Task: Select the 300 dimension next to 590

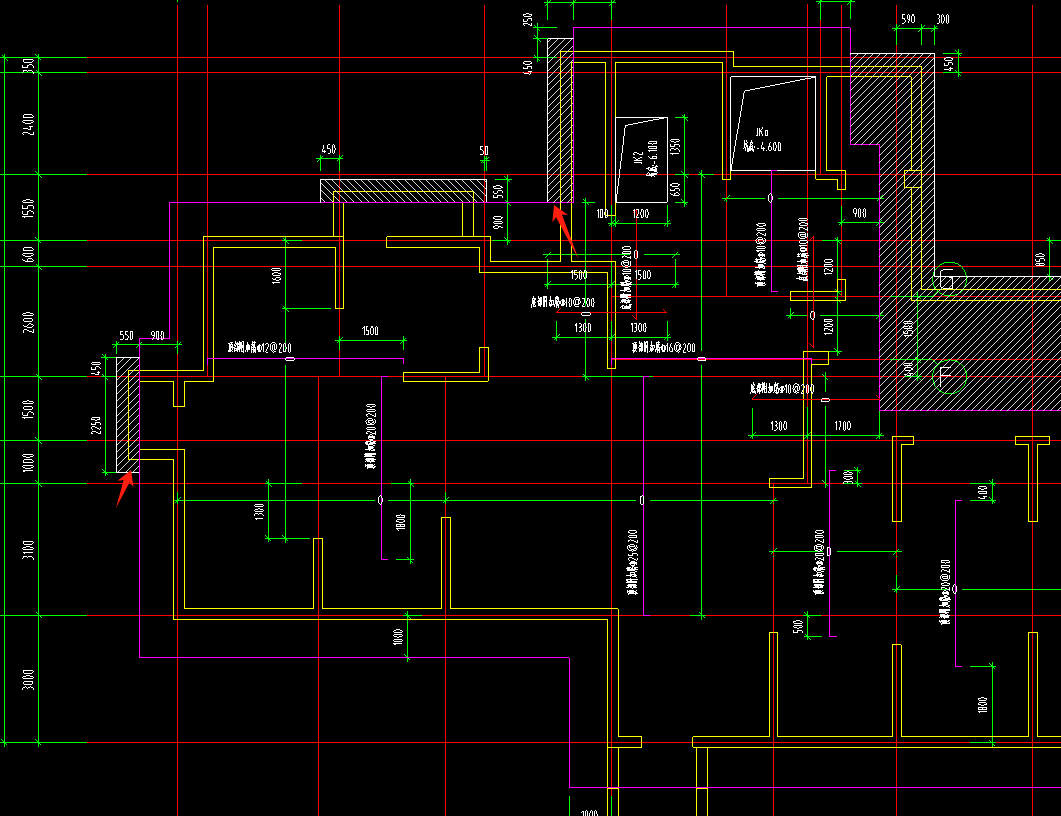Action: point(943,19)
